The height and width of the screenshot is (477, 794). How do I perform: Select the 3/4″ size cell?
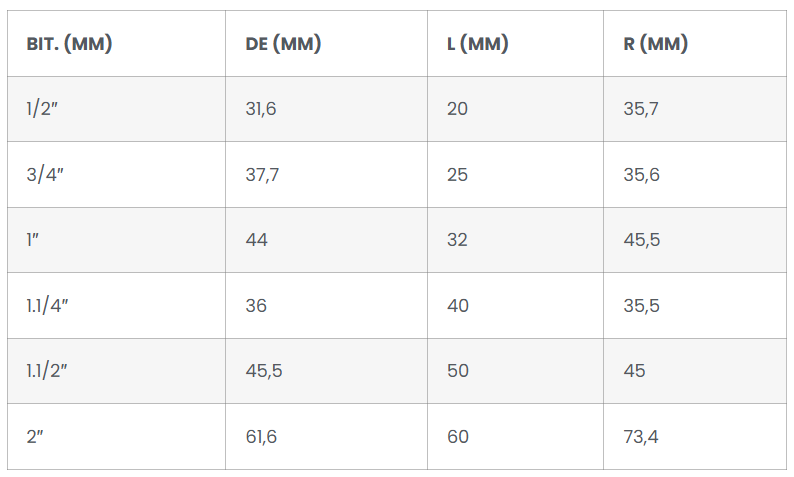click(x=43, y=175)
